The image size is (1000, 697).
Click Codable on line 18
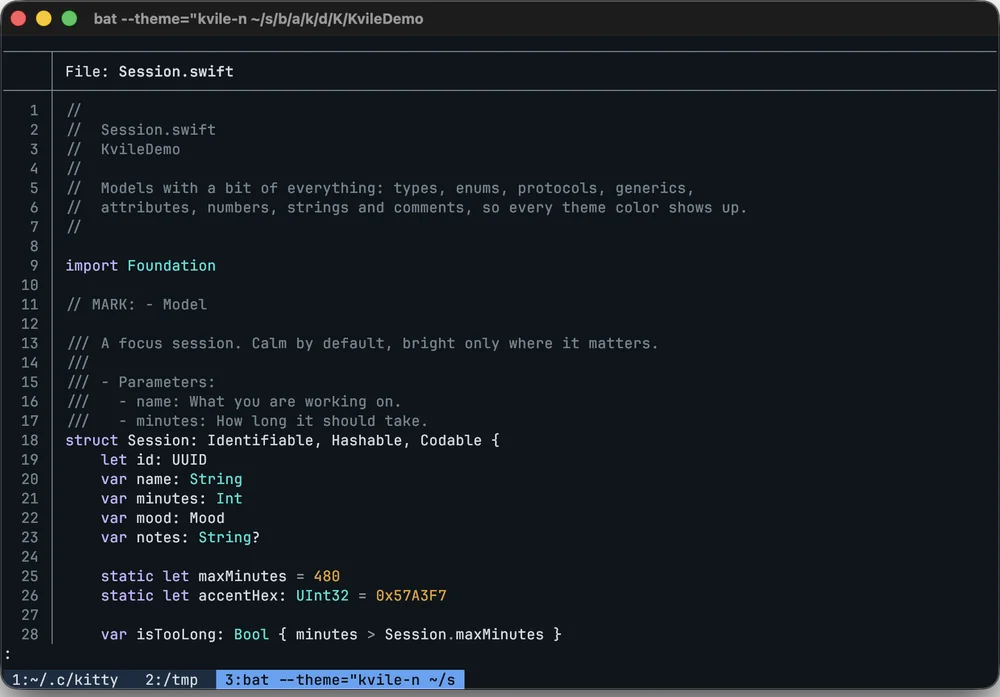[451, 441]
